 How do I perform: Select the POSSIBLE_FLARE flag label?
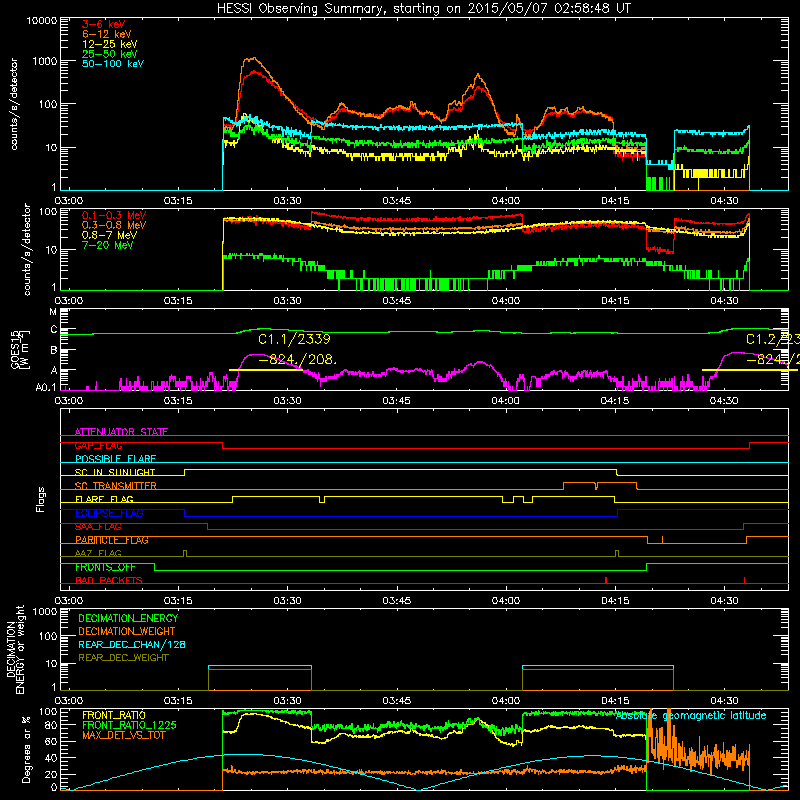click(115, 459)
